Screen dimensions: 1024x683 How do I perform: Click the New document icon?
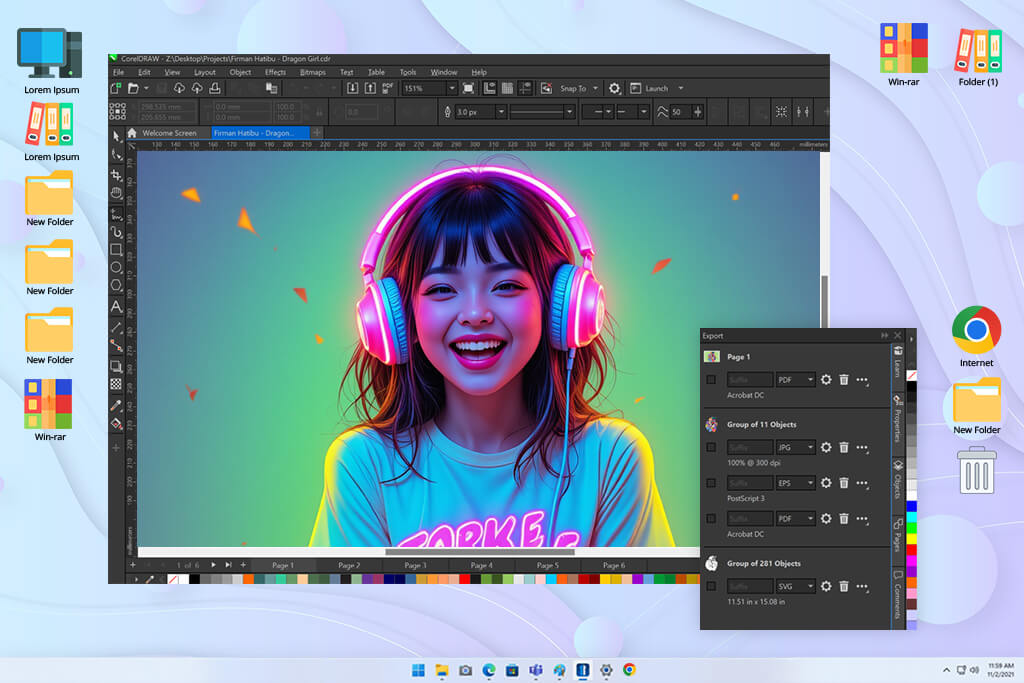point(116,88)
